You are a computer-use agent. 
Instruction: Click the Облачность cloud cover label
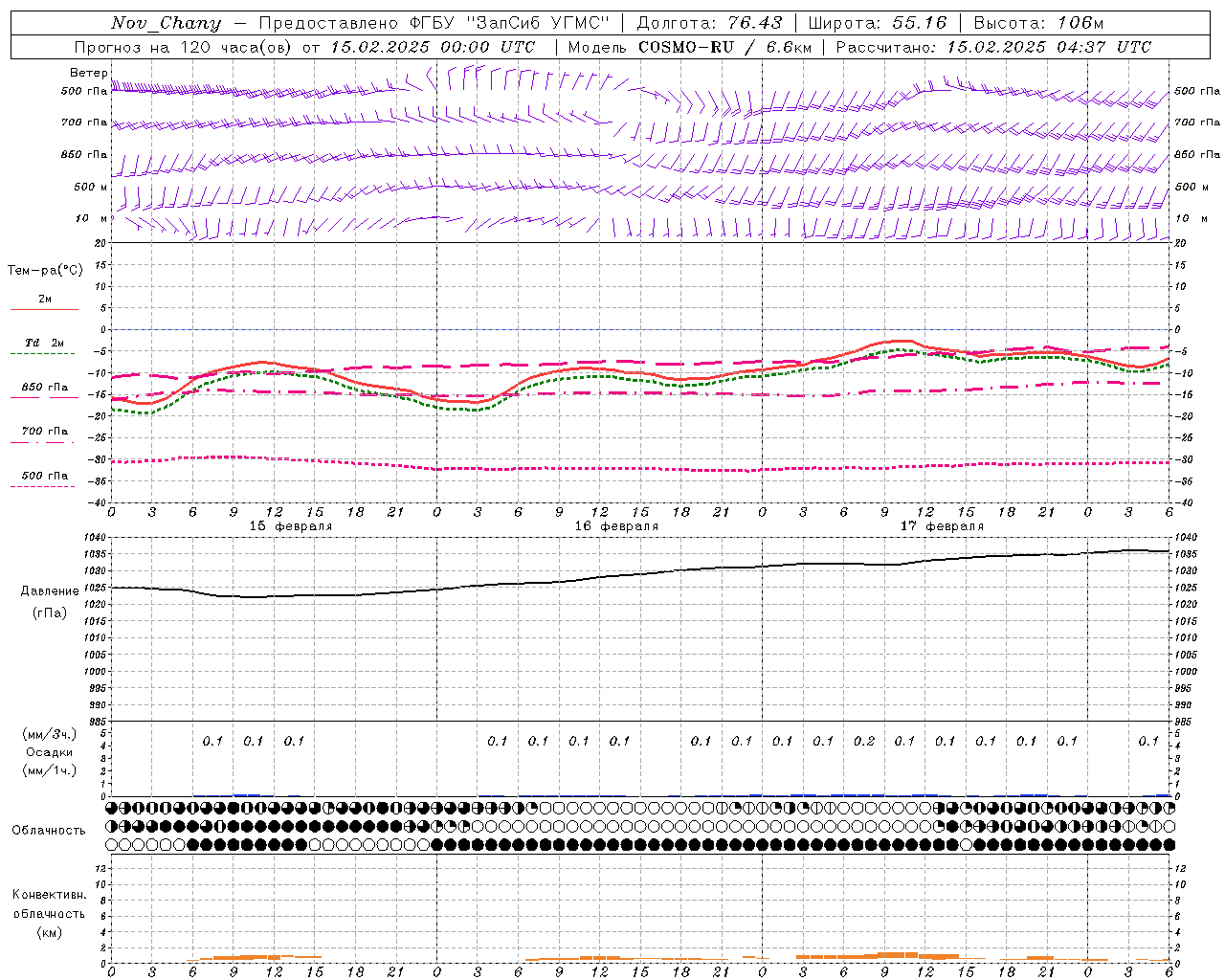pos(49,830)
